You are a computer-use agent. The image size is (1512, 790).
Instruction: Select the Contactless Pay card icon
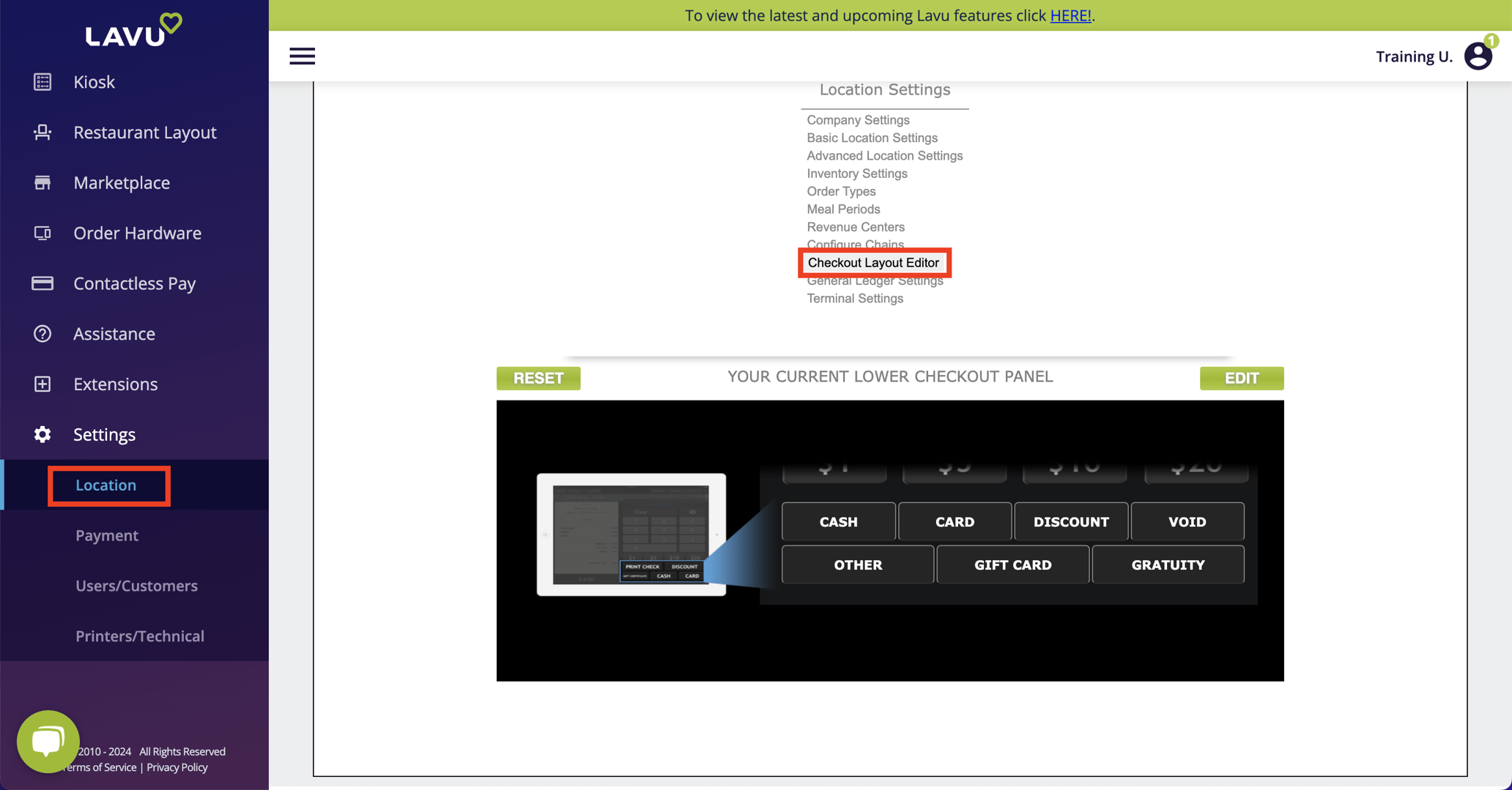point(42,283)
